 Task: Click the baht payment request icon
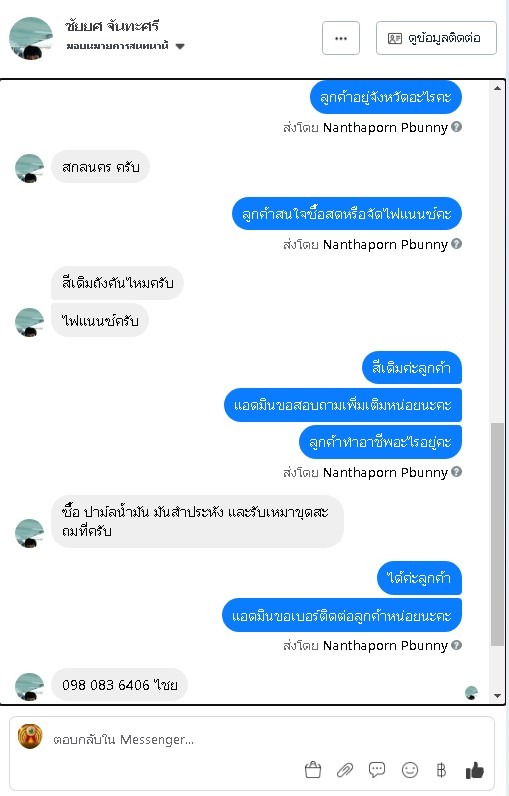(x=442, y=770)
